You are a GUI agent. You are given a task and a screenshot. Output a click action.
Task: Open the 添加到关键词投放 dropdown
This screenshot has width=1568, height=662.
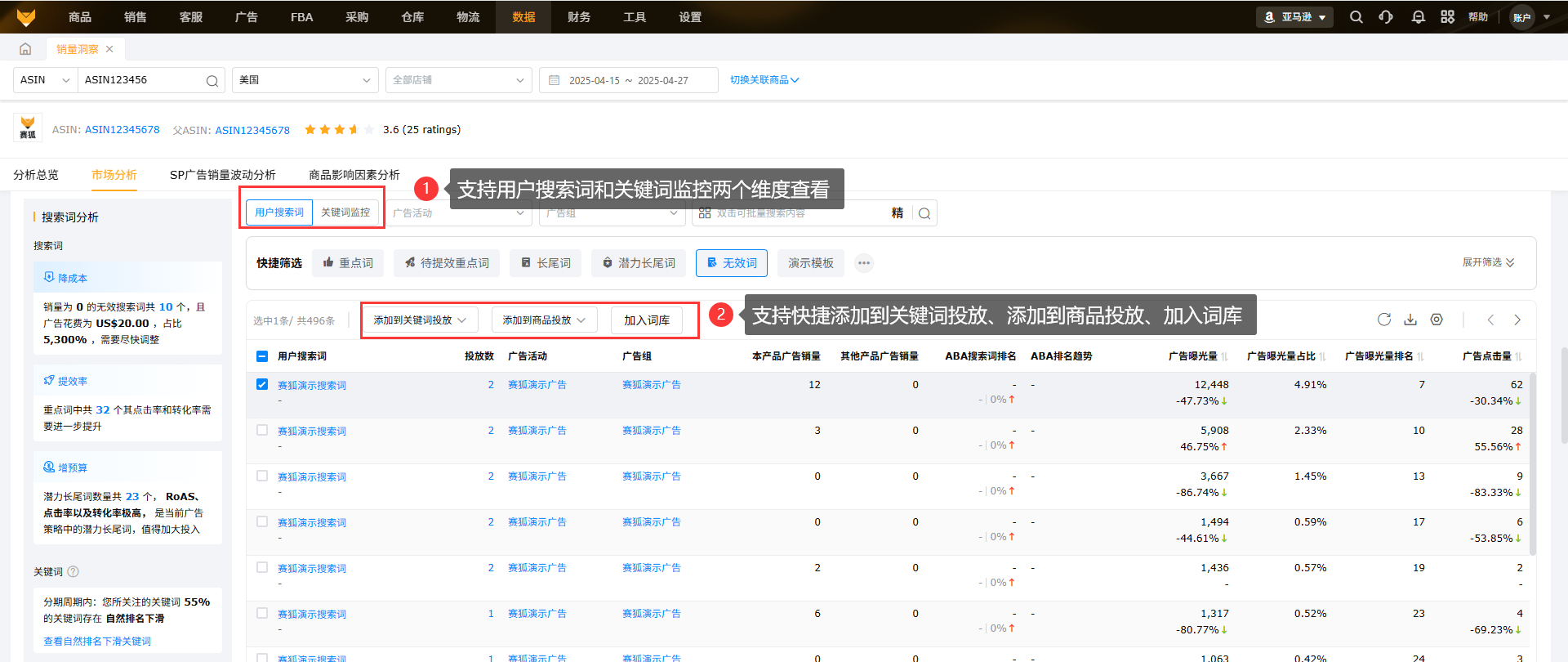tap(420, 320)
